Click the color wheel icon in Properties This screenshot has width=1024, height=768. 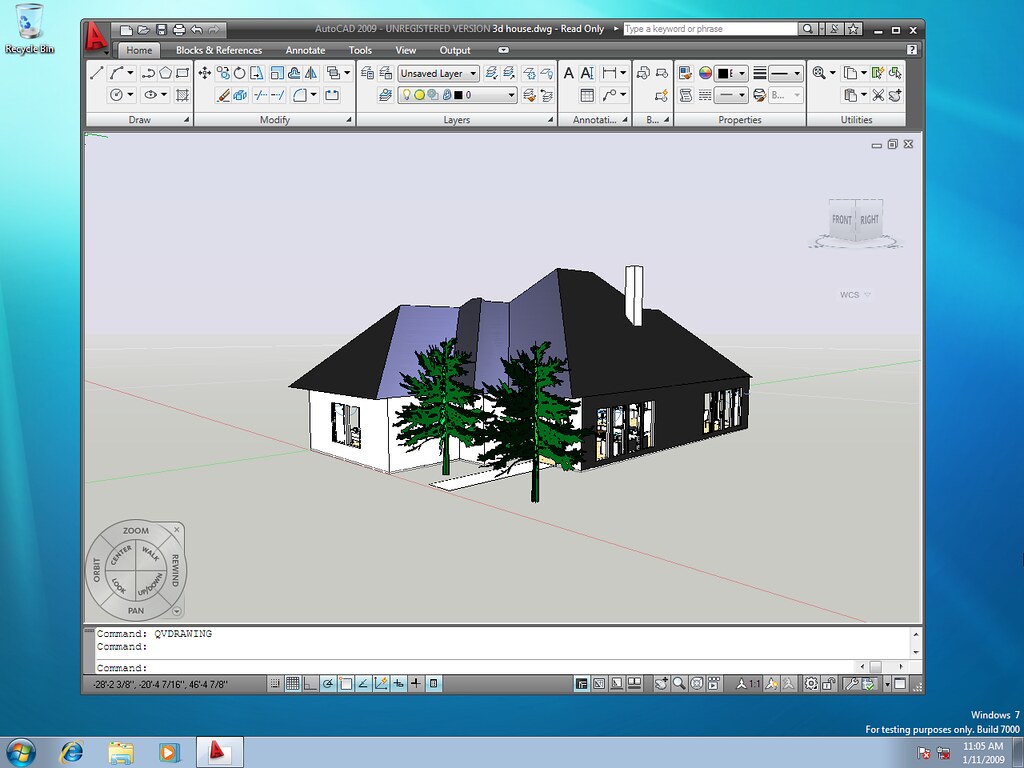[705, 73]
